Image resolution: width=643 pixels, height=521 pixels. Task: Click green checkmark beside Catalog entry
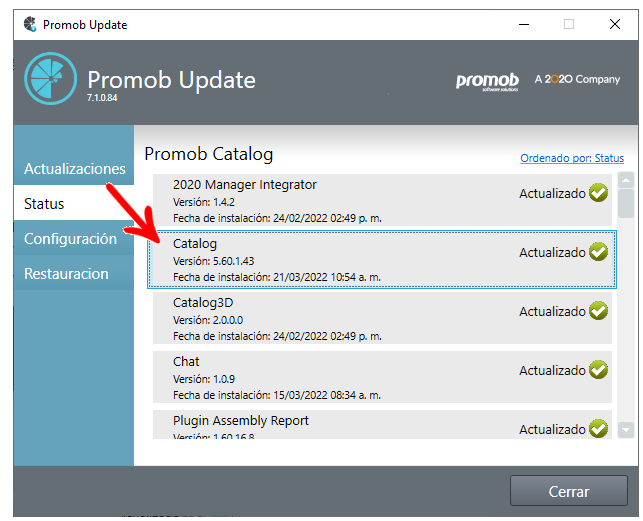pyautogui.click(x=598, y=251)
